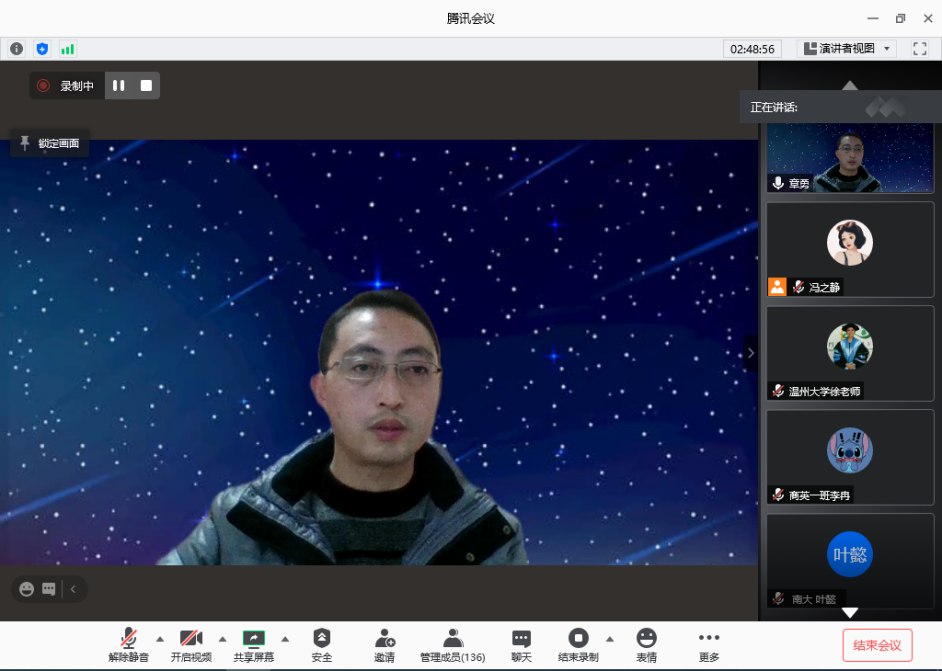942x671 pixels.
Task: Open 管理成员(136) member list
Action: pos(452,639)
